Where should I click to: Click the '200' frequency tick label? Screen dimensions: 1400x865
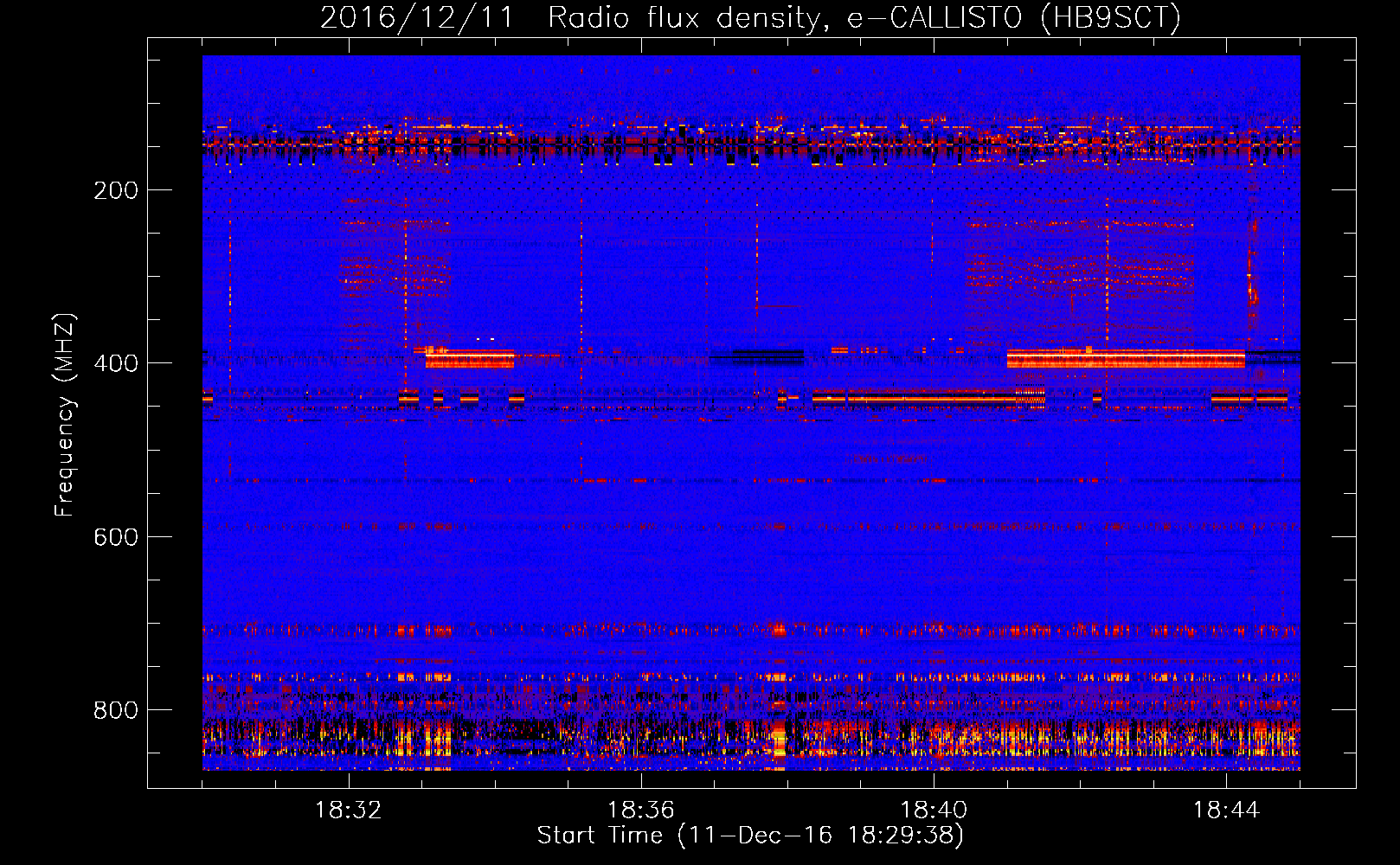116,190
